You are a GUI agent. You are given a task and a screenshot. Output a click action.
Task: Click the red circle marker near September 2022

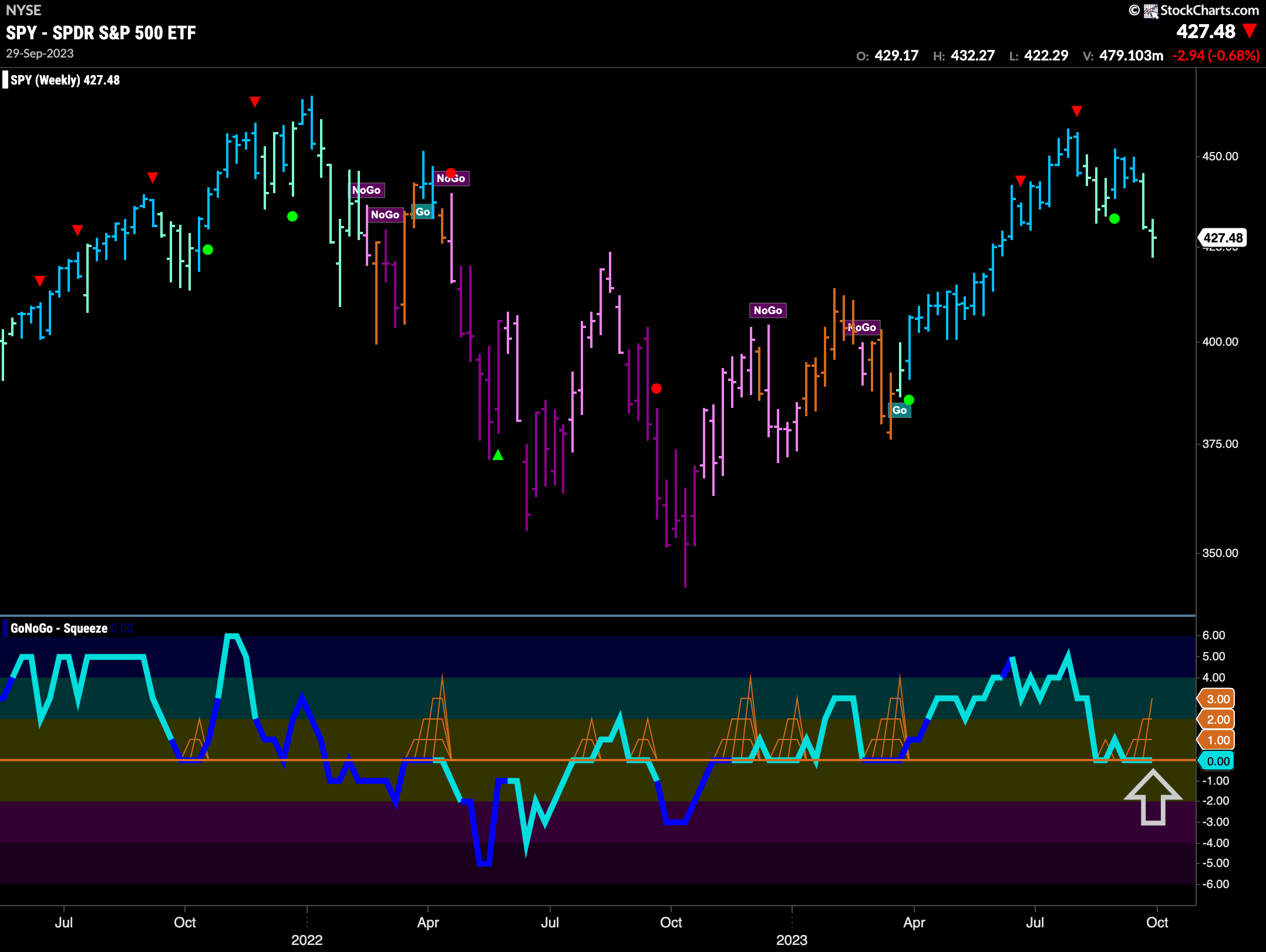[656, 389]
